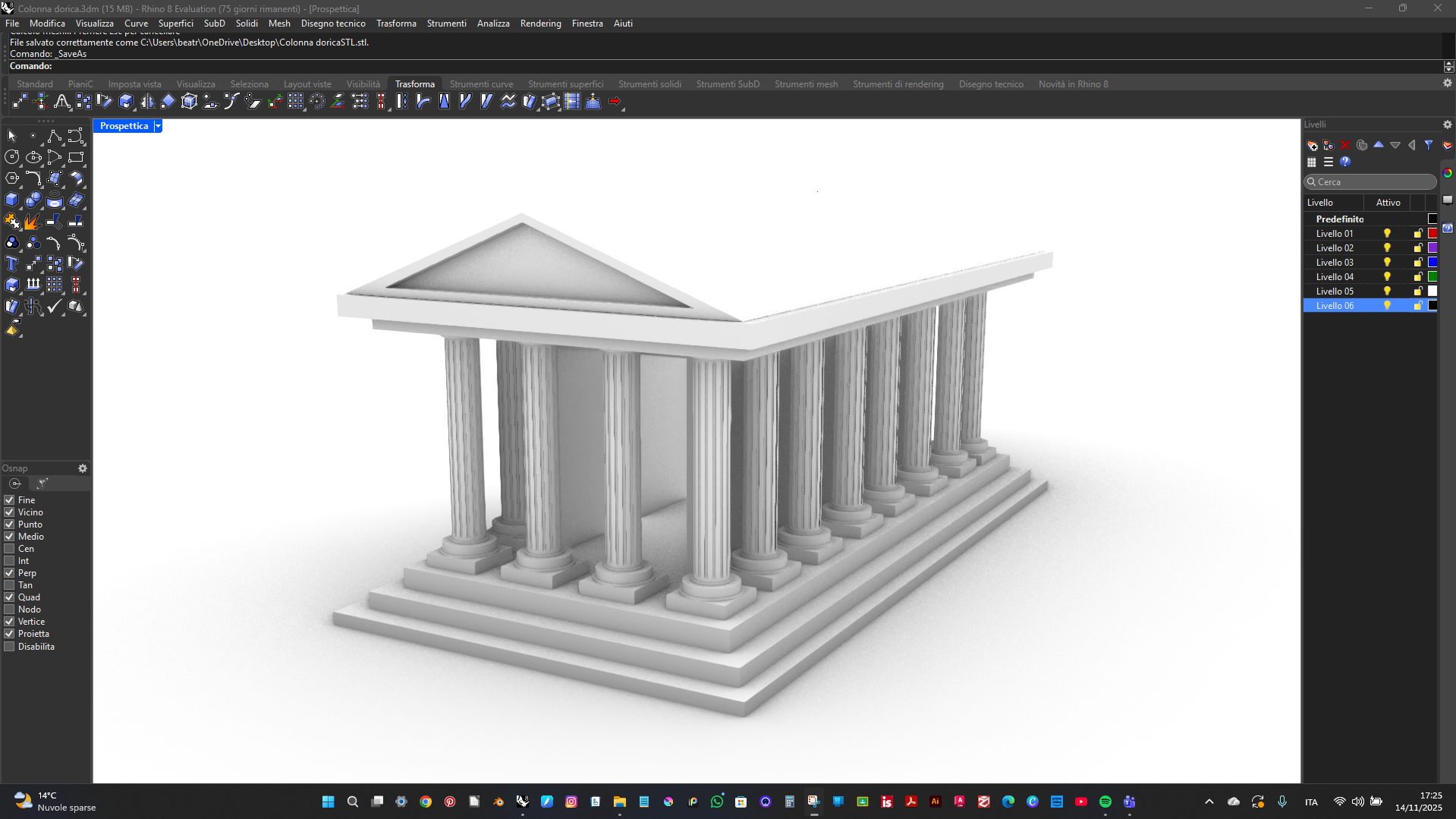Screen dimensions: 1456x819
Task: Select the arrow selection tool in the sidebar
Action: pos(11,136)
